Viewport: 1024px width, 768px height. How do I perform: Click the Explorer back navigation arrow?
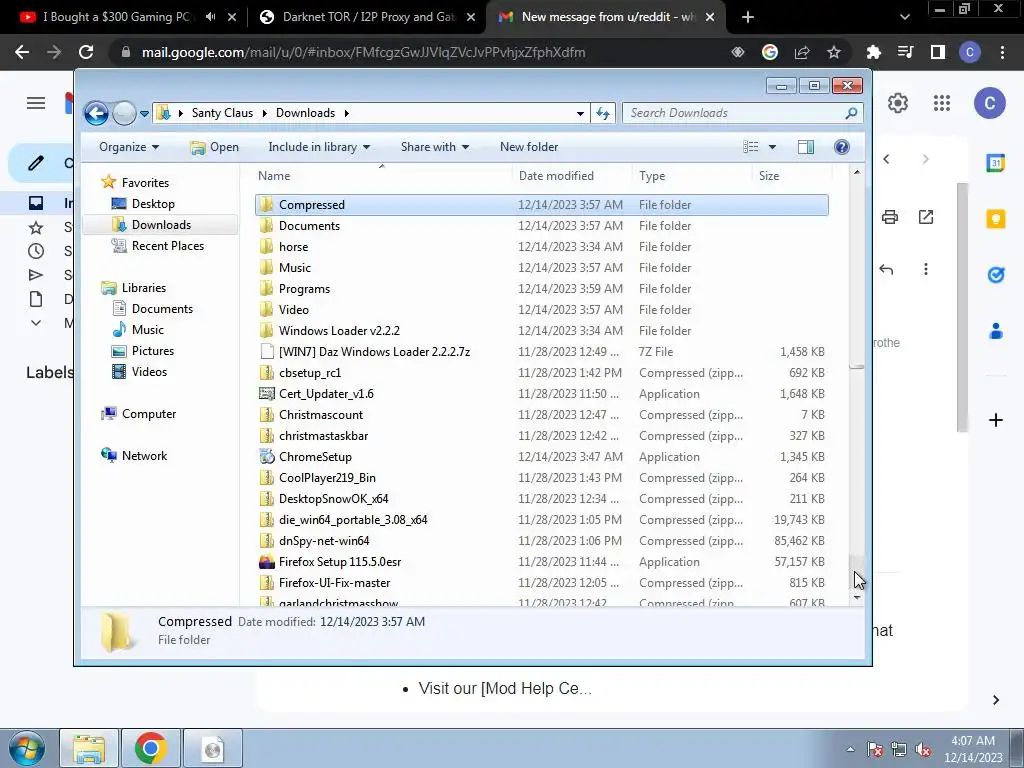[x=96, y=114]
